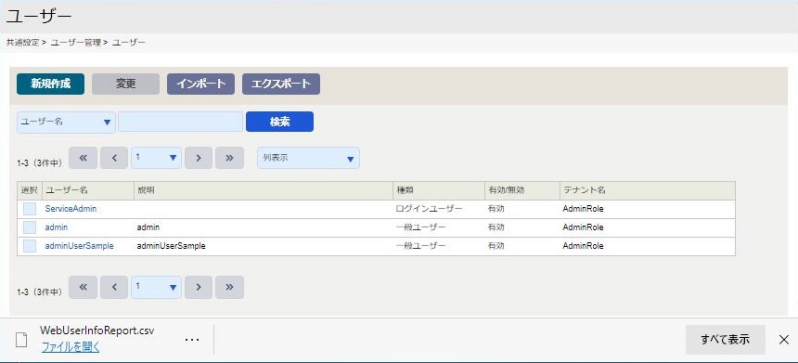This screenshot has width=798, height=363.
Task: Go to previous page in top pager
Action: pos(114,158)
